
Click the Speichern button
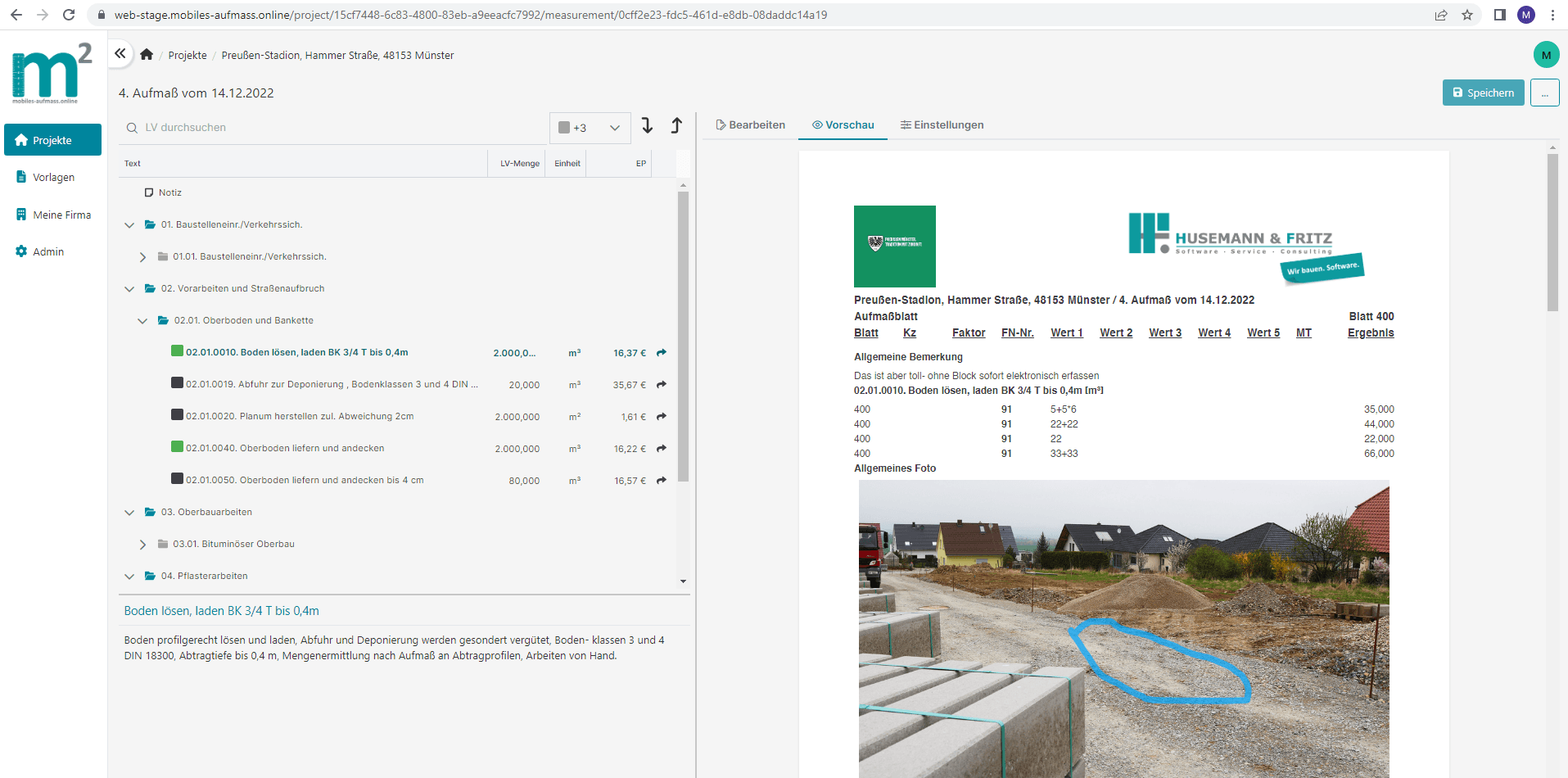pyautogui.click(x=1483, y=93)
